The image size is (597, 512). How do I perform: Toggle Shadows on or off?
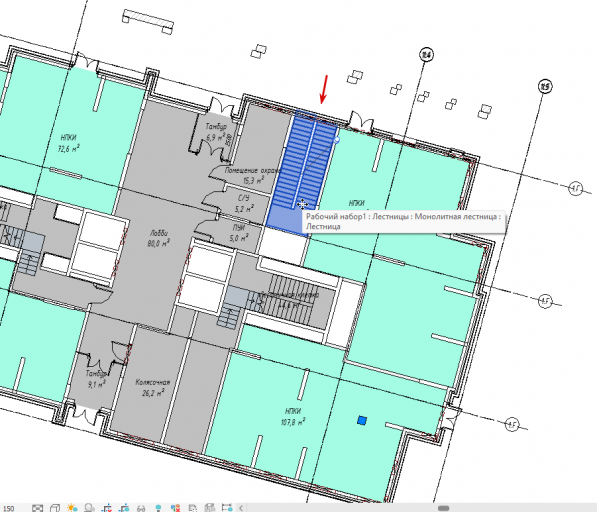point(89,508)
